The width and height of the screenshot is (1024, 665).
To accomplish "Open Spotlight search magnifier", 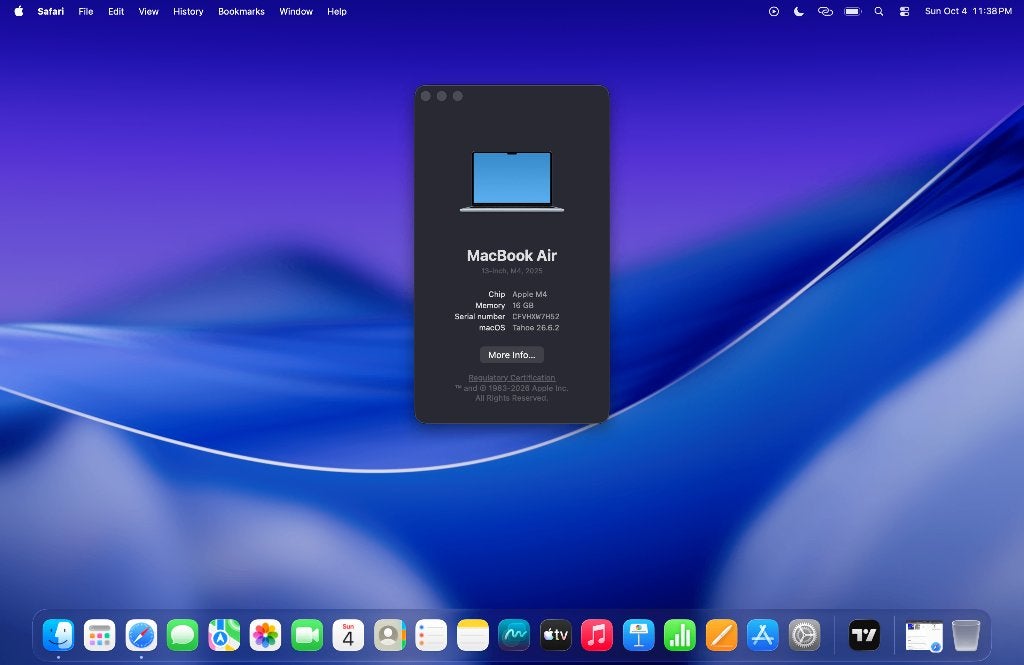I will click(879, 11).
